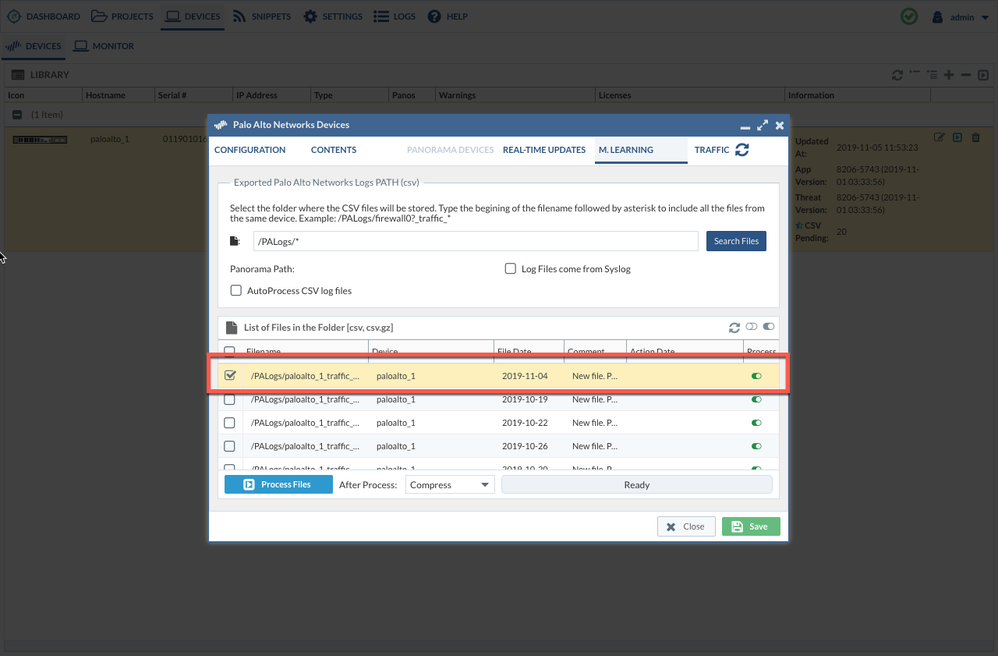
Task: Expand the Palo Alto Networks Devices dialog
Action: coord(762,125)
